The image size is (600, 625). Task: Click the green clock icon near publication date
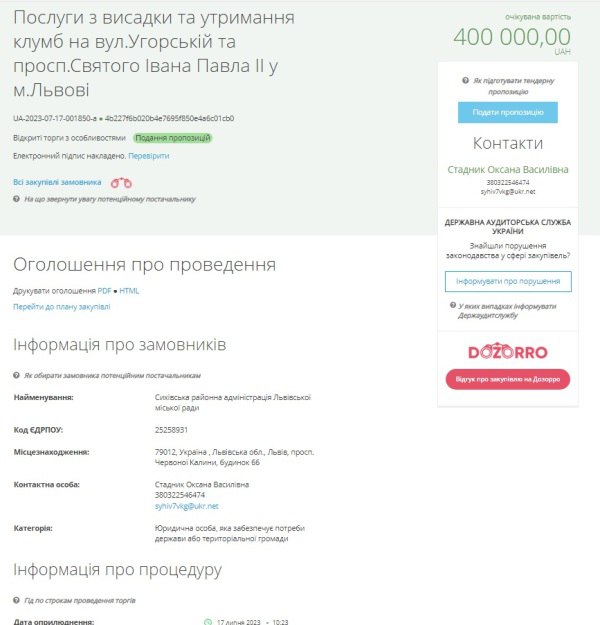coord(207,621)
